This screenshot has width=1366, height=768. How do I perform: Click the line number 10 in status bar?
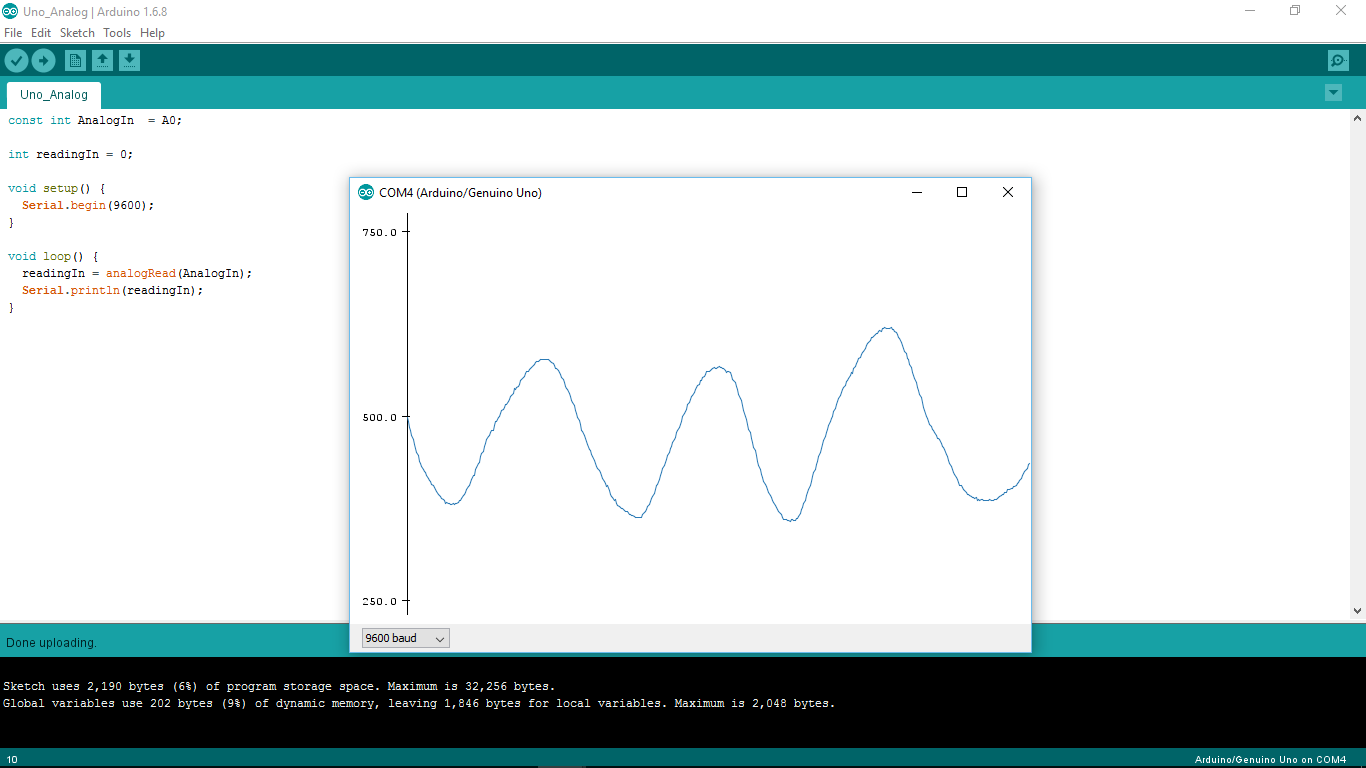click(12, 760)
